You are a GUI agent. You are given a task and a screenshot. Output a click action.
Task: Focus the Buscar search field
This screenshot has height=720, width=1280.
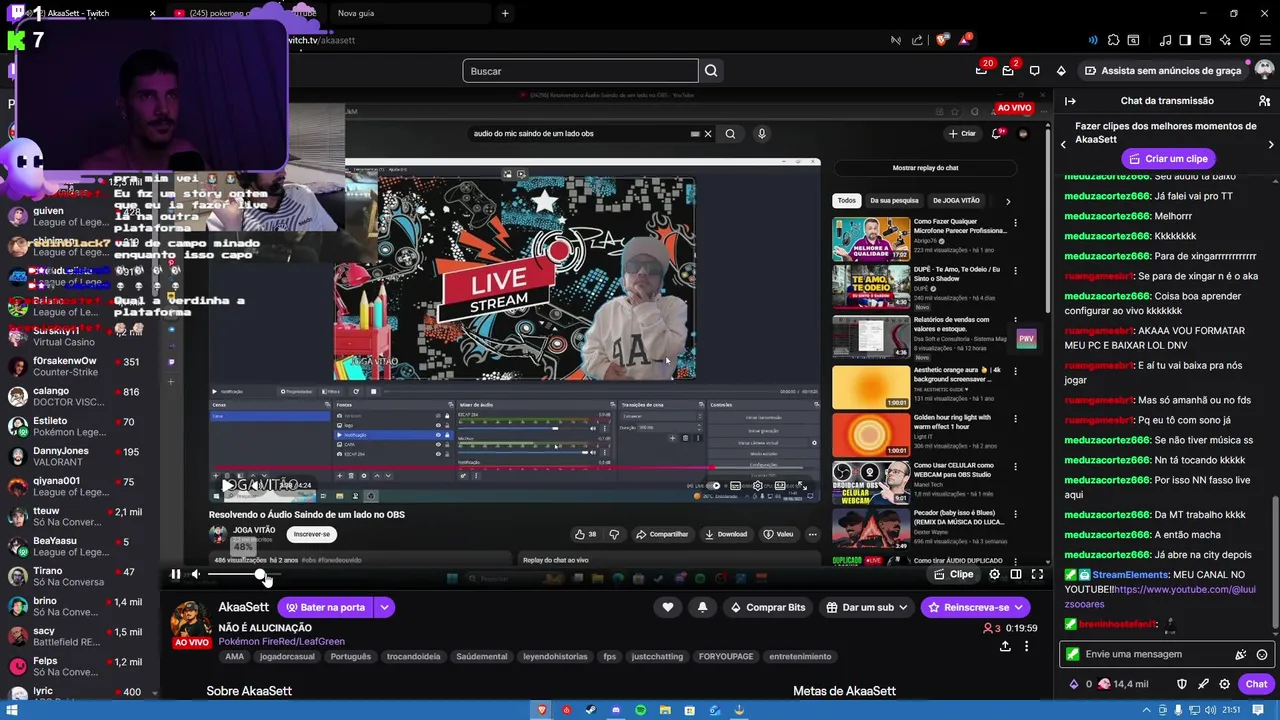click(580, 71)
